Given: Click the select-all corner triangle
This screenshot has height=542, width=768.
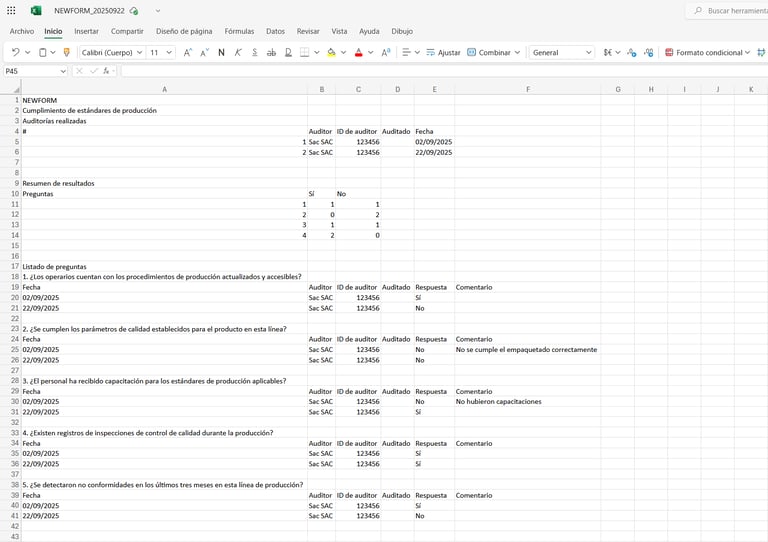Looking at the screenshot, I should point(17,90).
